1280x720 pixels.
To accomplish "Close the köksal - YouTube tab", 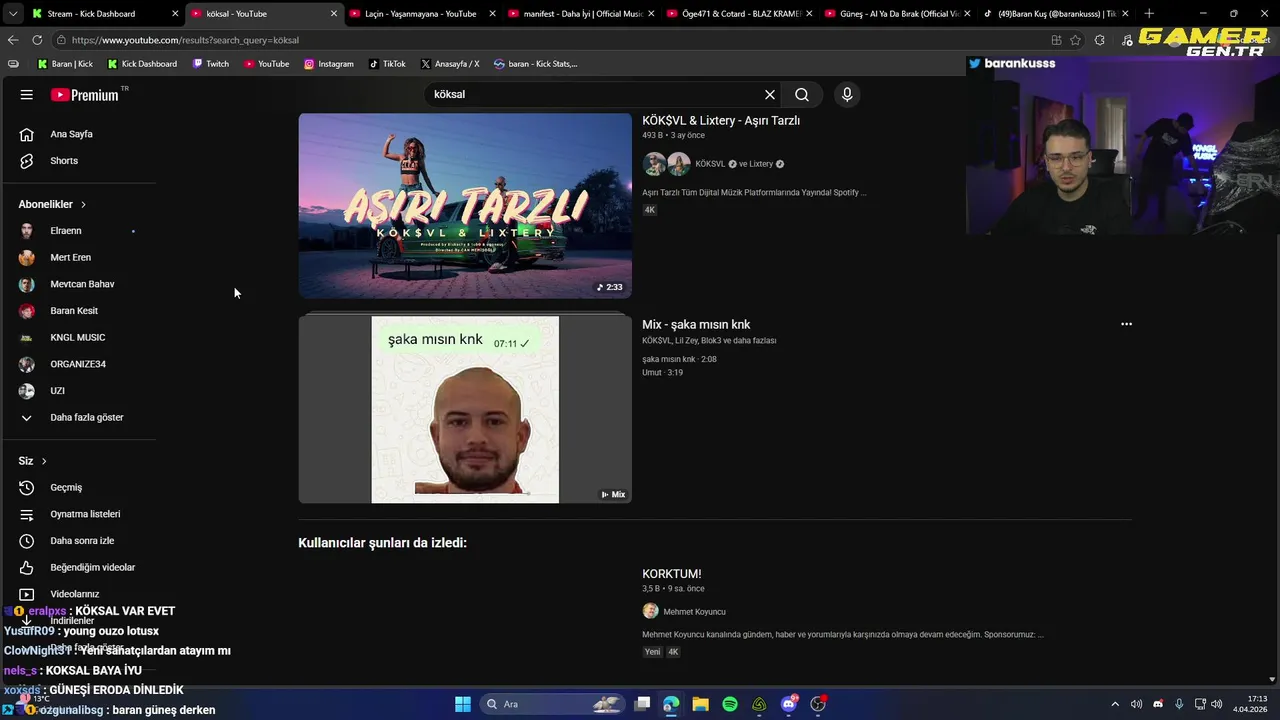I will [334, 13].
